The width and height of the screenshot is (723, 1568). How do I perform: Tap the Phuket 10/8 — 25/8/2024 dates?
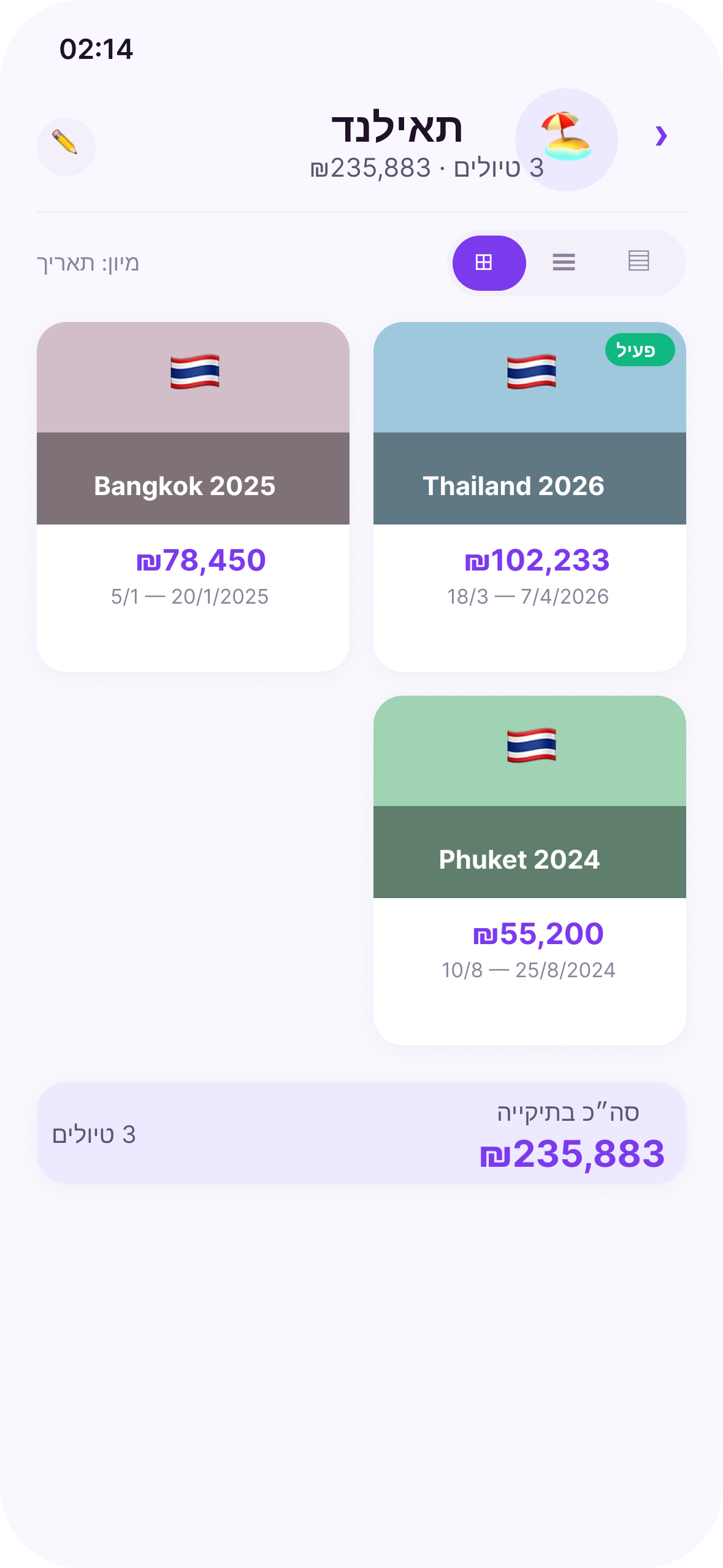[528, 970]
